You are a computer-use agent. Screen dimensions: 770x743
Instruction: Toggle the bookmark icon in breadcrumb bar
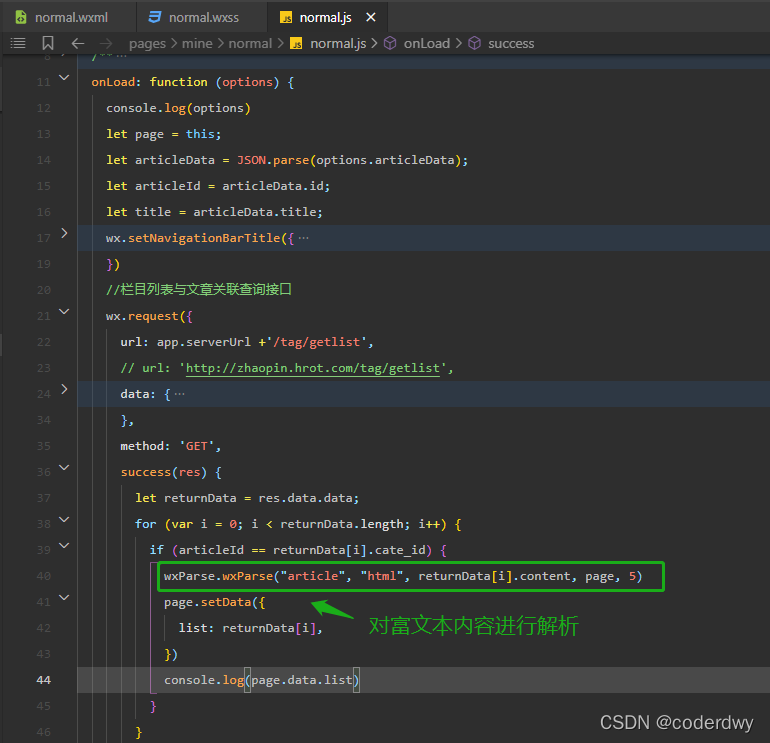pos(48,43)
